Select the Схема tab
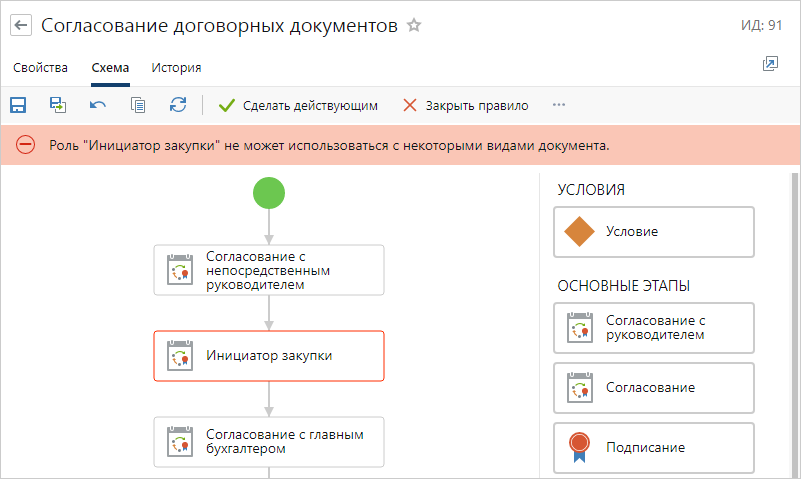 pyautogui.click(x=110, y=68)
